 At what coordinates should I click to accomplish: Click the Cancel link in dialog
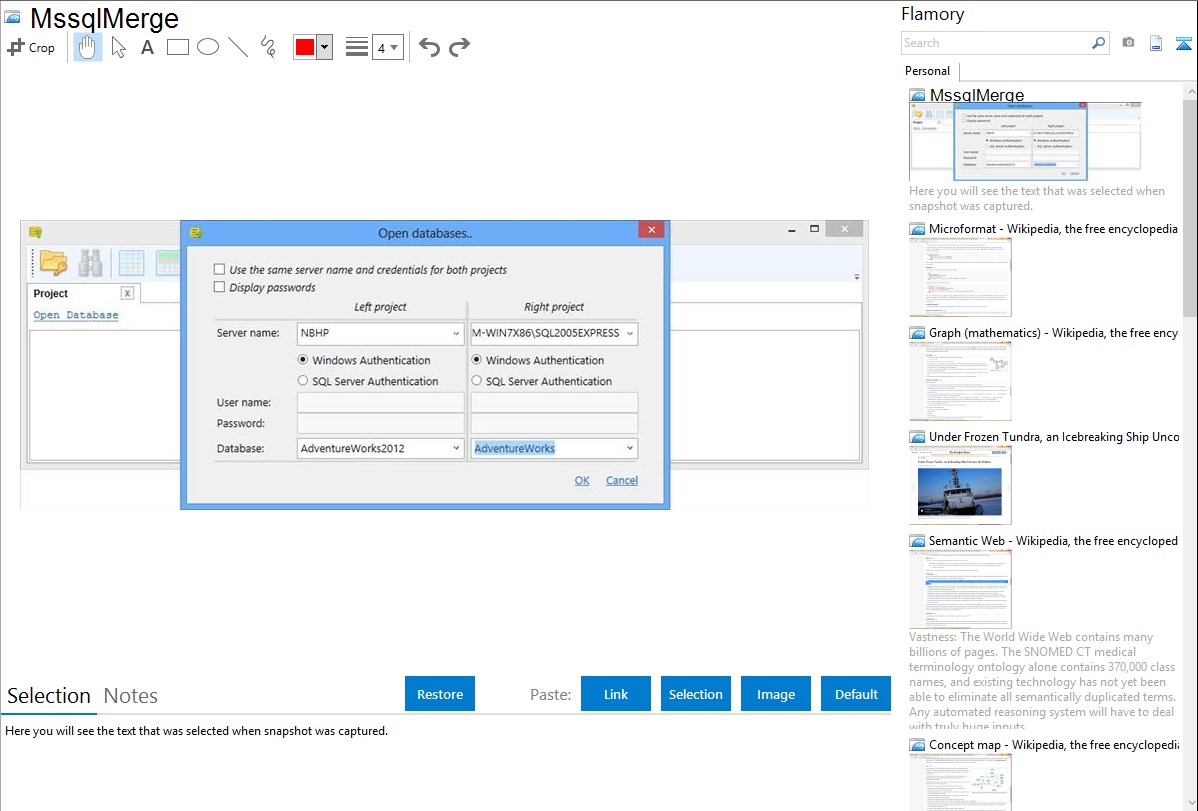pyautogui.click(x=622, y=480)
